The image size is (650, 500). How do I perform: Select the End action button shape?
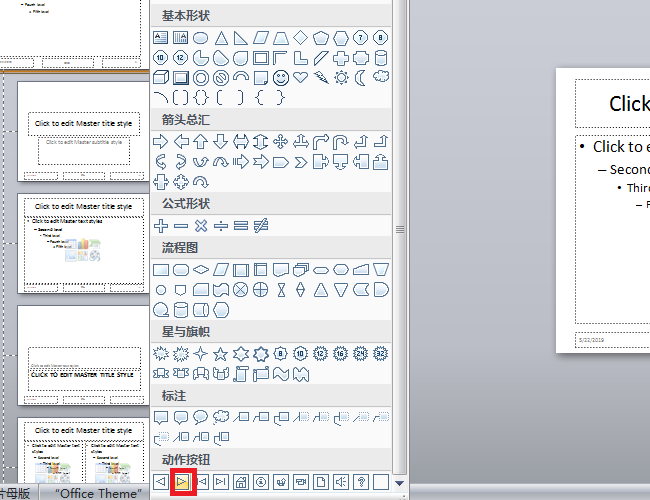[x=221, y=482]
